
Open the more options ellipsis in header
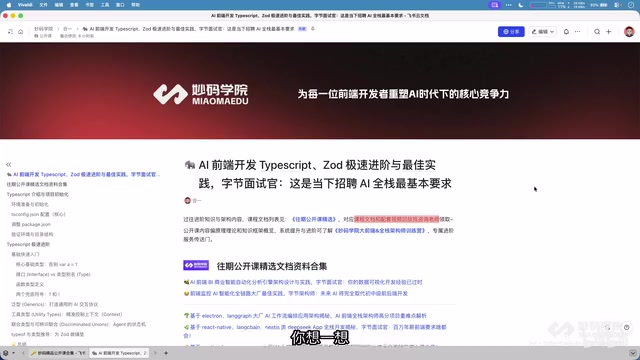578,31
